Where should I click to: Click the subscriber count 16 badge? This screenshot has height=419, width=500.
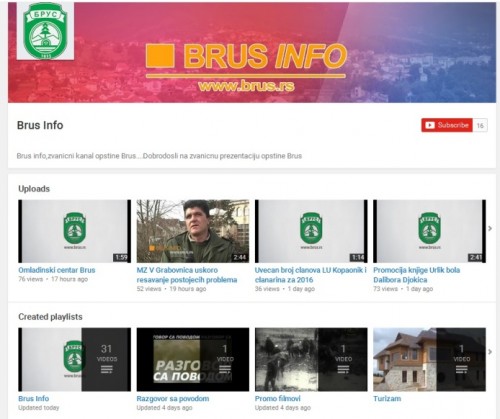(480, 125)
